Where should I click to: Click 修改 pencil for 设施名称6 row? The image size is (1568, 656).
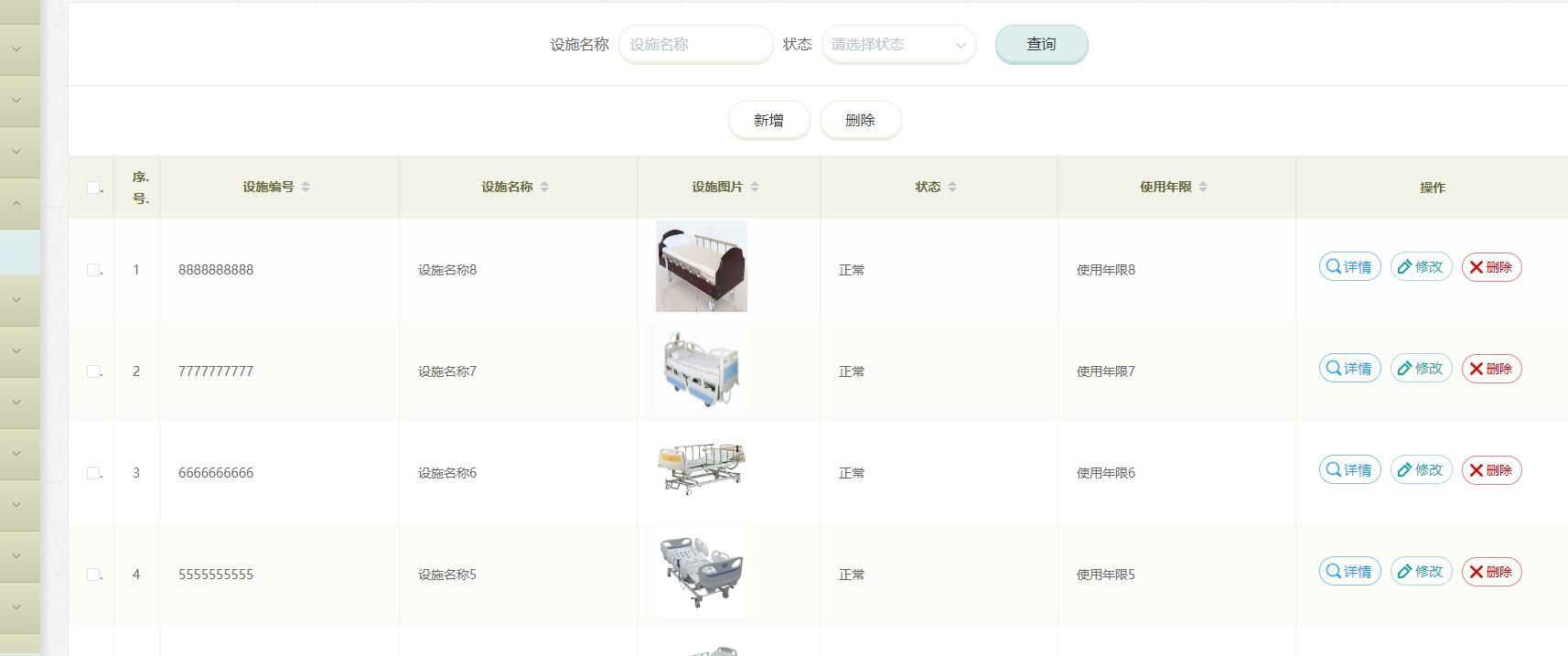pos(1421,470)
